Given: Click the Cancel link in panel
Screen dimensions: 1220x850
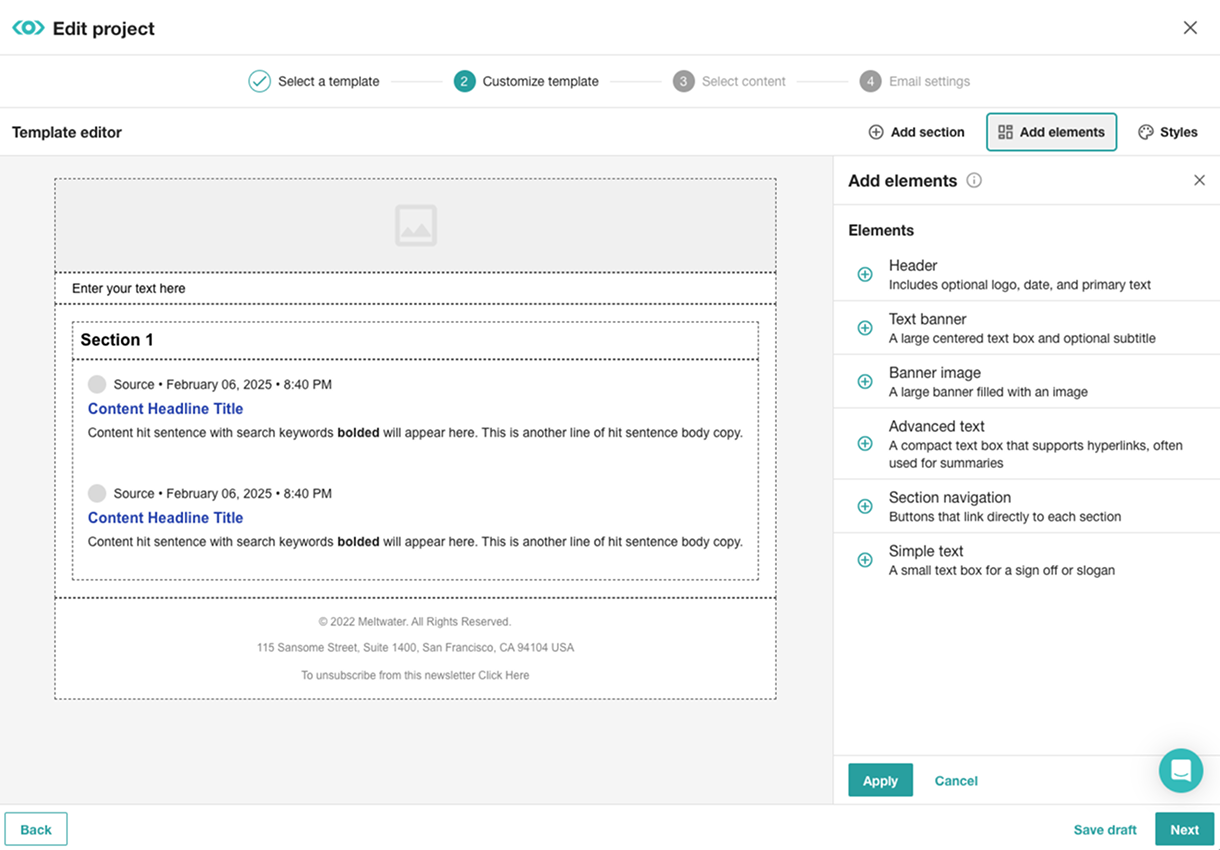Looking at the screenshot, I should click(956, 781).
